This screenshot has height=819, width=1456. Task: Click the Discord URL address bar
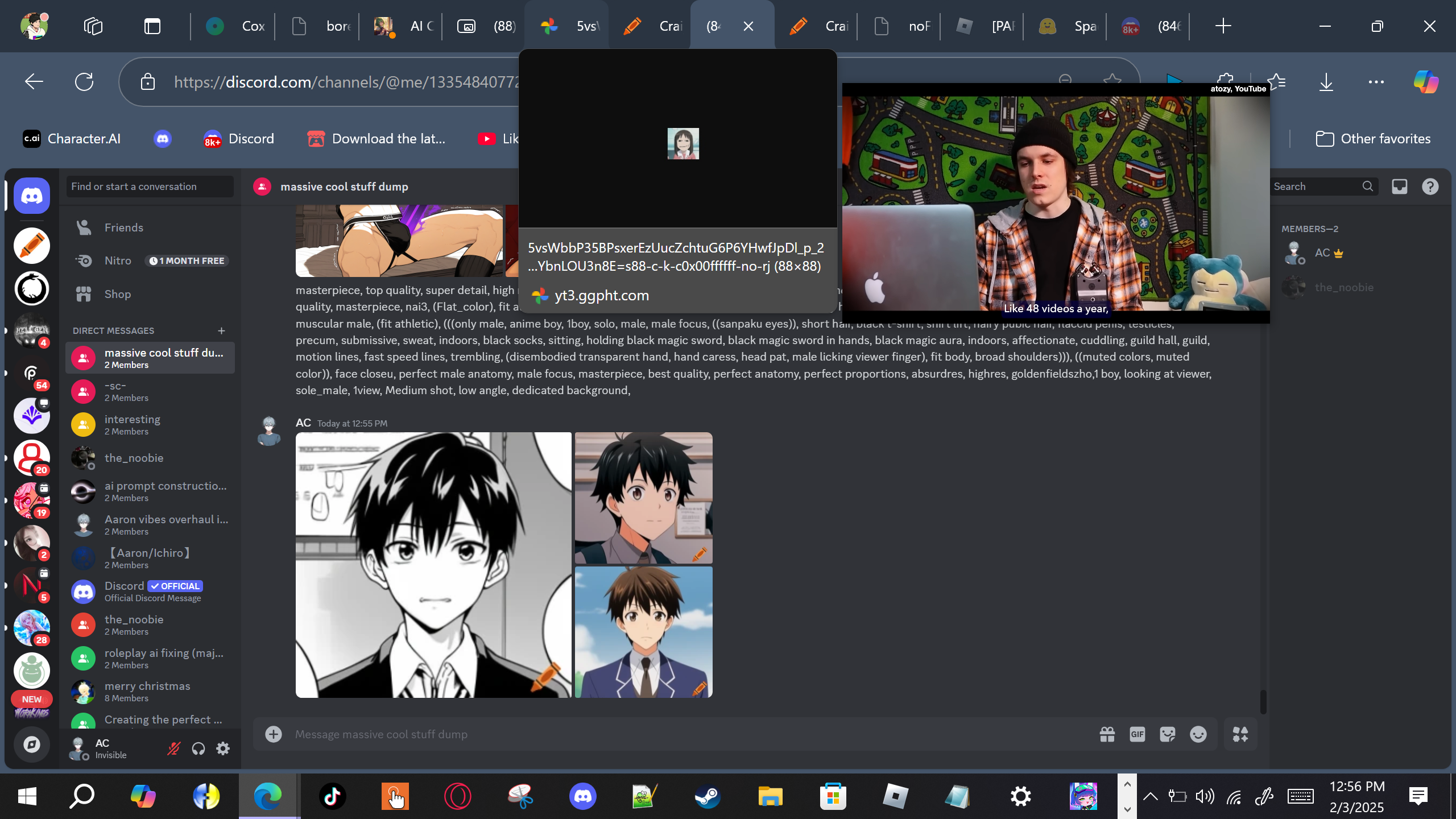346,82
